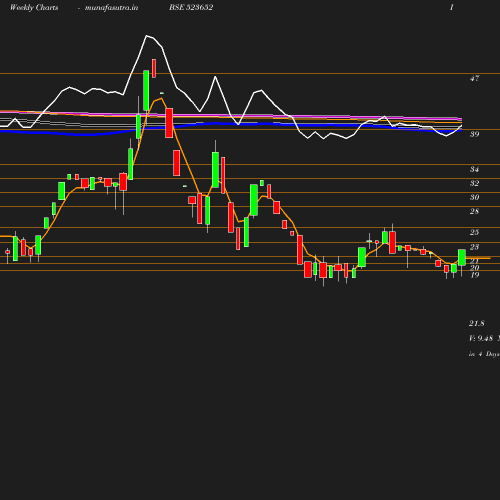Select the "BSE 523652" symbol text
Screen dimensions: 500x500
tap(191, 7)
